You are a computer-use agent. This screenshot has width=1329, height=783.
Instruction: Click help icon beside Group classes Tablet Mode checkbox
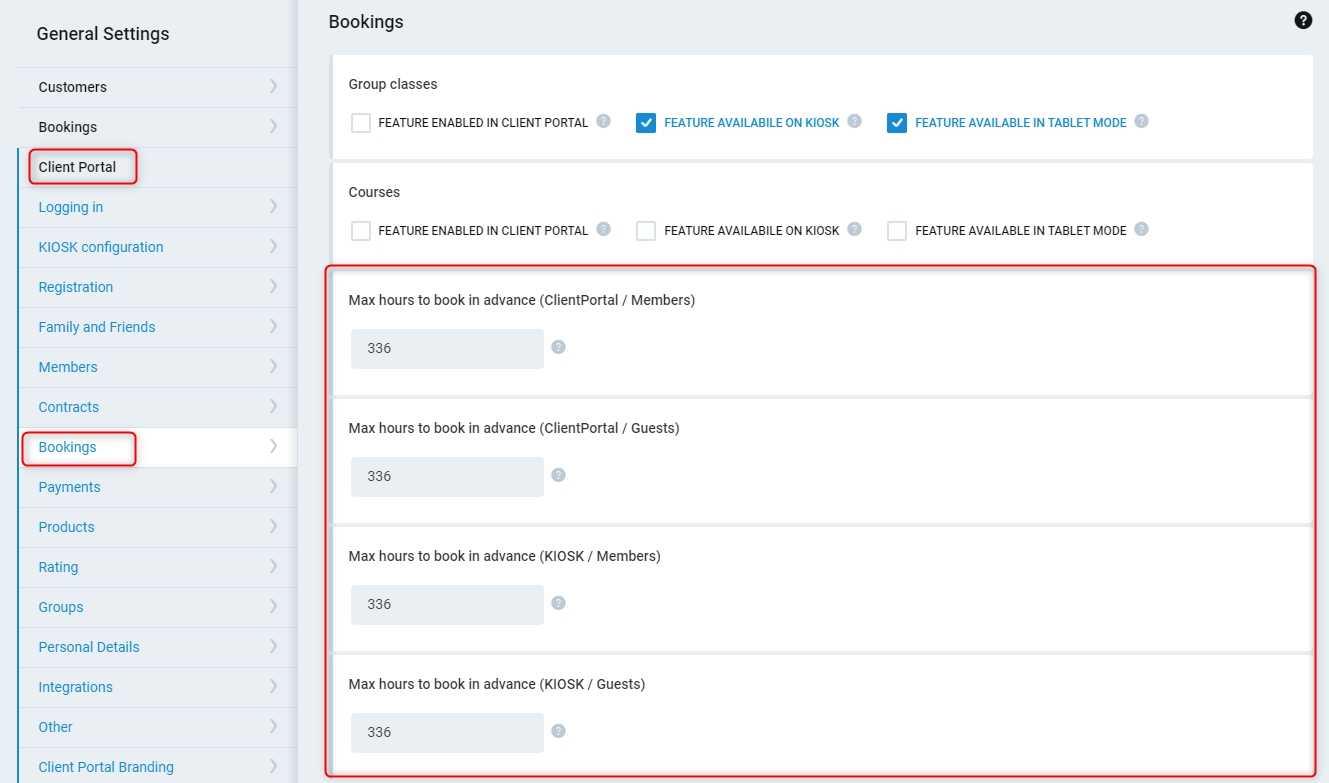1141,121
